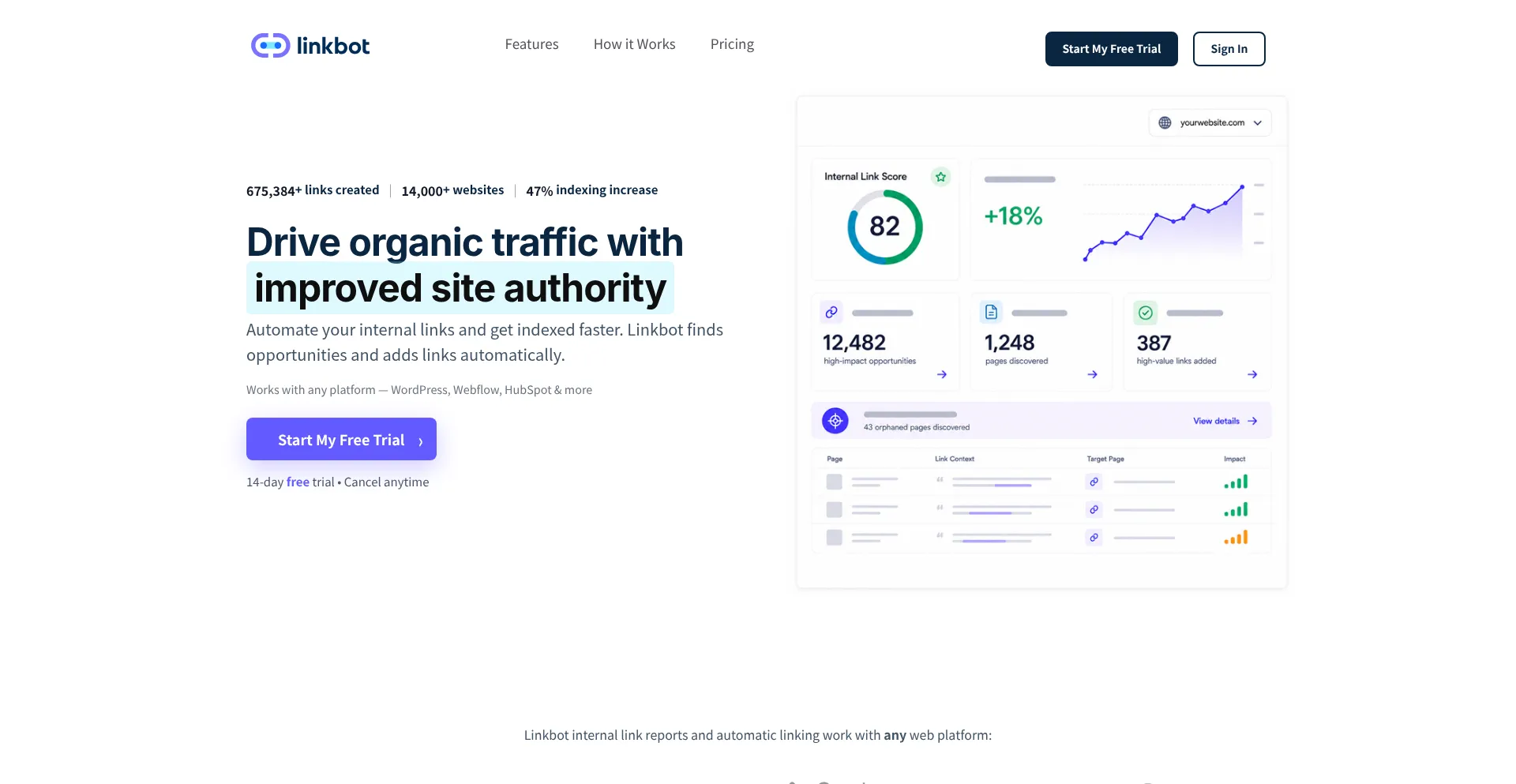Viewport: 1516px width, 784px height.
Task: Click the purple target icon for orphaned pages
Action: [x=835, y=421]
